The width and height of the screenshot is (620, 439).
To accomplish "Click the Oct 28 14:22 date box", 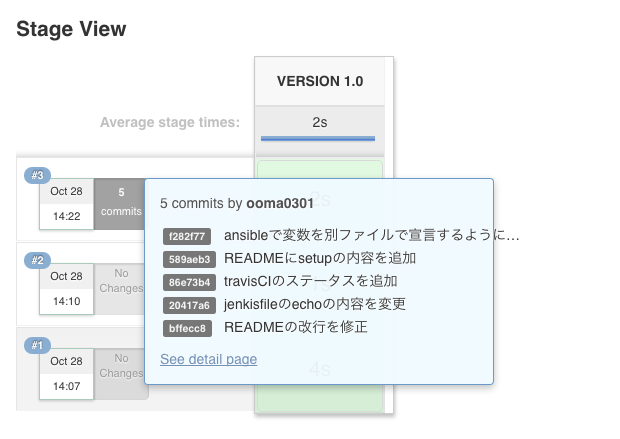I will pos(66,204).
